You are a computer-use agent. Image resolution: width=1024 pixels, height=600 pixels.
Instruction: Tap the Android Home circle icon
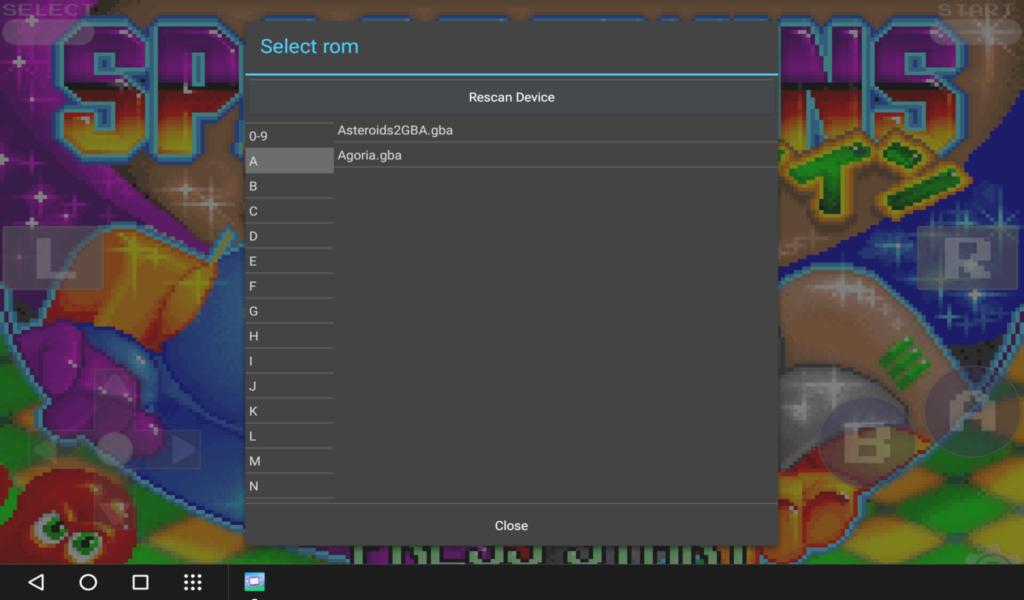coord(88,582)
